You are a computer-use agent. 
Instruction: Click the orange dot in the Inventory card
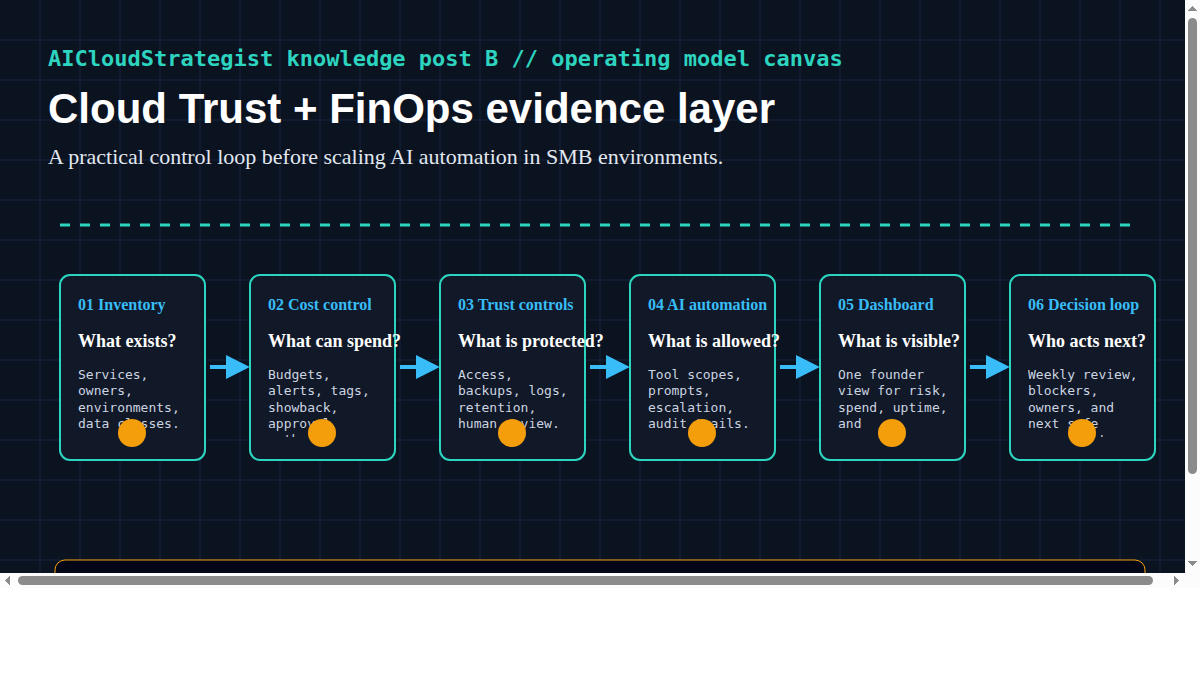click(132, 433)
